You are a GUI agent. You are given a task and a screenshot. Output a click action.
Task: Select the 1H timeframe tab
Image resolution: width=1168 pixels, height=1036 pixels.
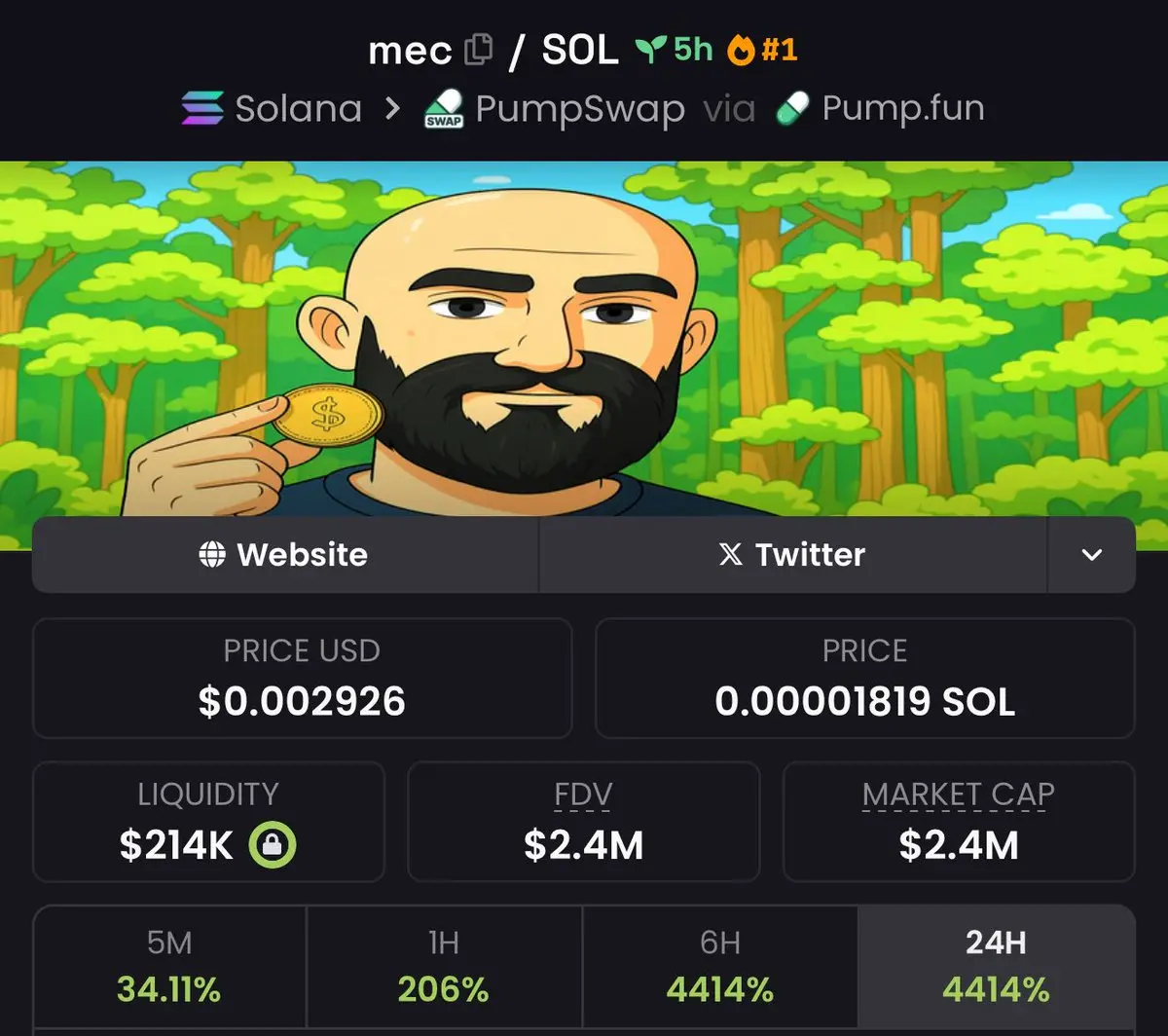coord(444,969)
